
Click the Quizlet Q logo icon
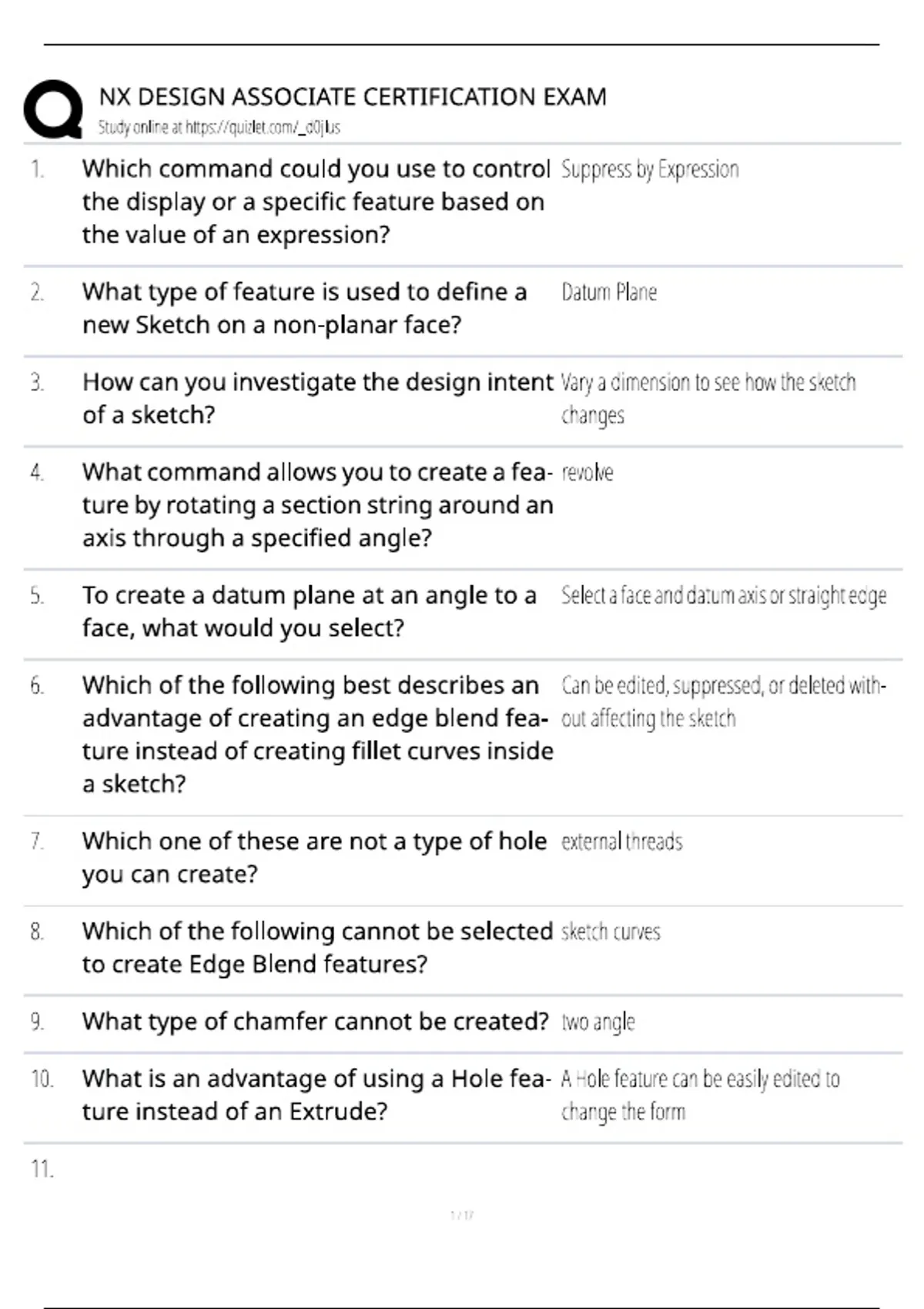53,109
